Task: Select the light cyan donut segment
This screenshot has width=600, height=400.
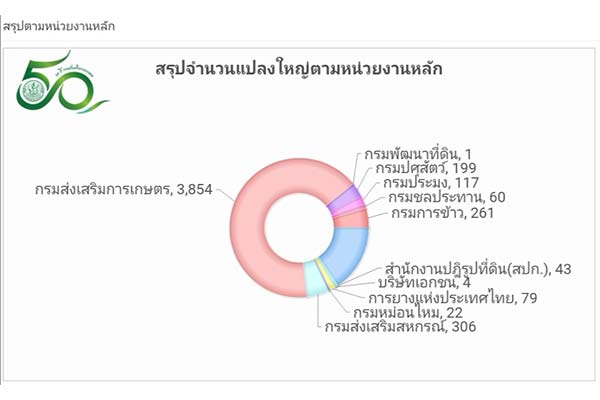Action: click(x=316, y=279)
